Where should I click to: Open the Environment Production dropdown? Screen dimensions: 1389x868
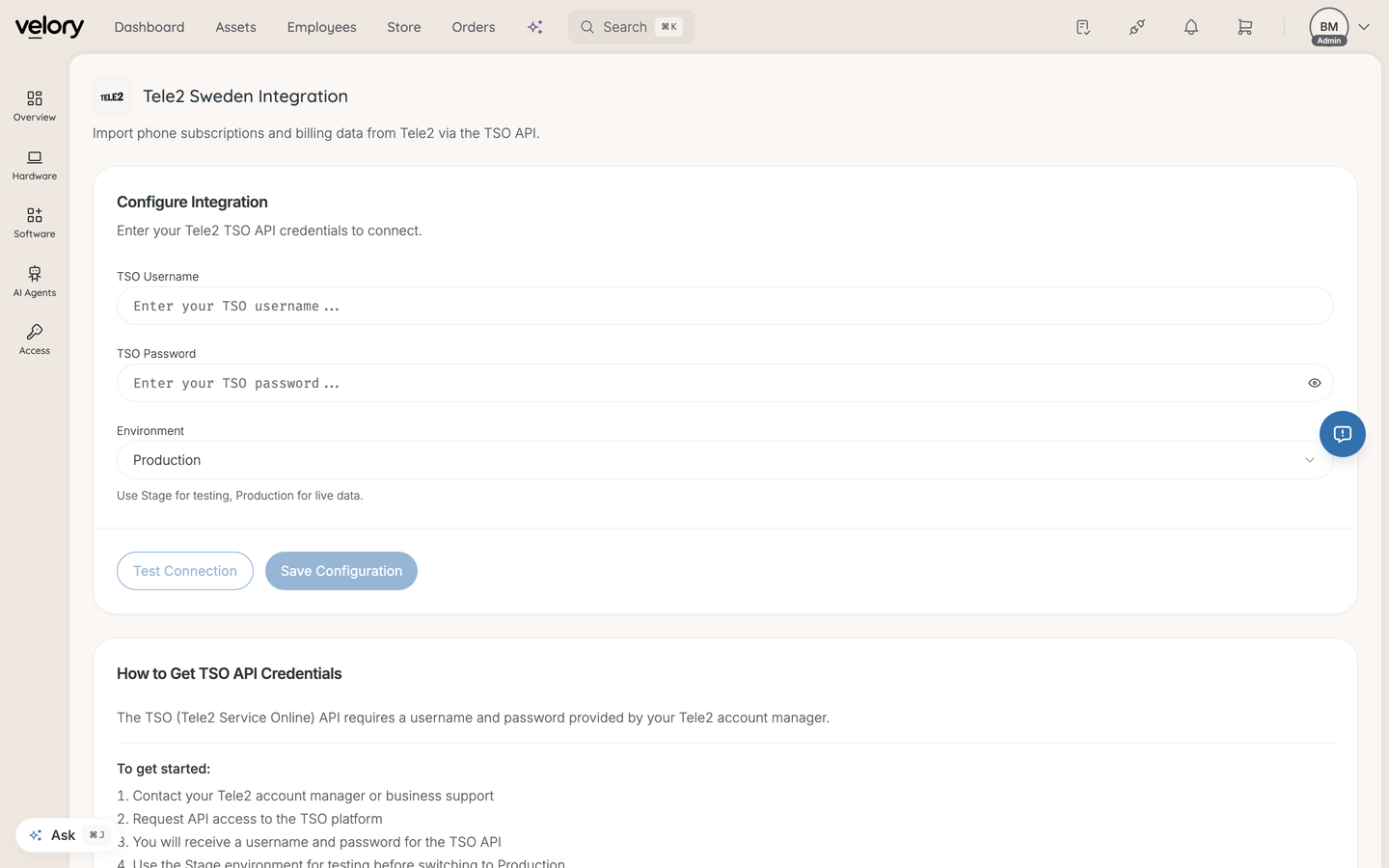pyautogui.click(x=725, y=460)
